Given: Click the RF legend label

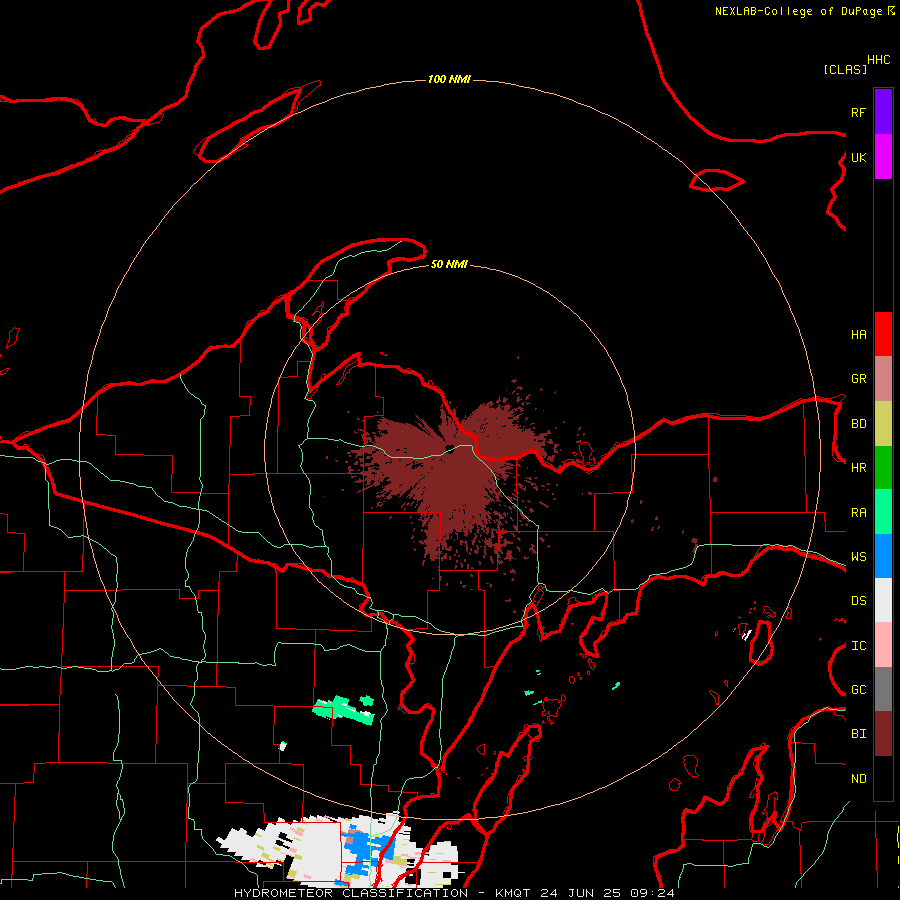Looking at the screenshot, I should tap(858, 112).
